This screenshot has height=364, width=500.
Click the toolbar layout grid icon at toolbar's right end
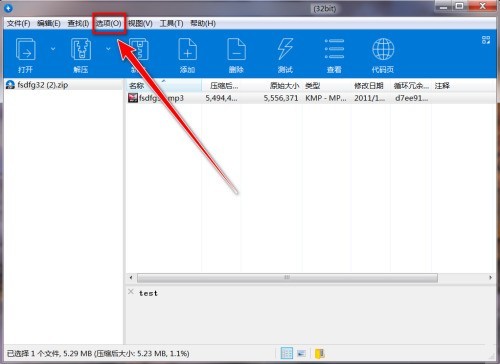point(486,40)
